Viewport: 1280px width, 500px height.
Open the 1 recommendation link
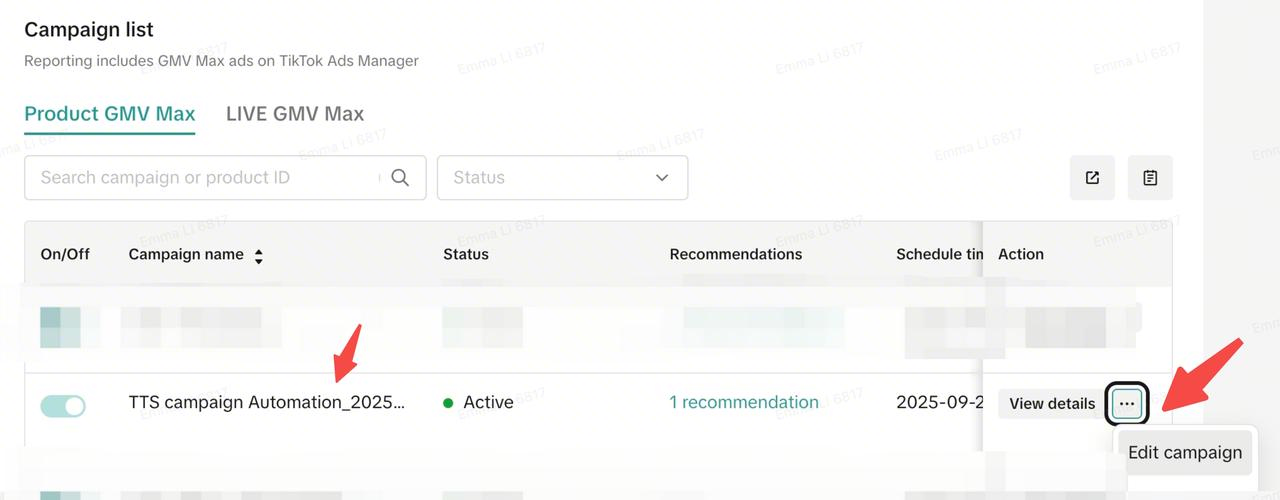point(743,403)
